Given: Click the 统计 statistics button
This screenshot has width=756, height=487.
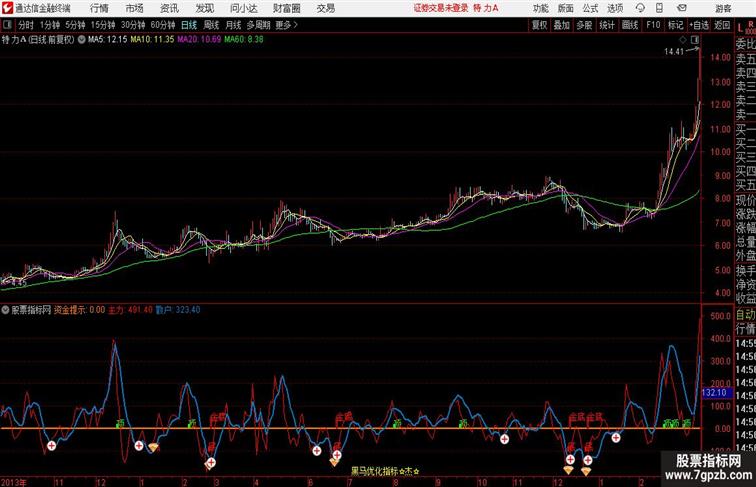Looking at the screenshot, I should [x=607, y=25].
